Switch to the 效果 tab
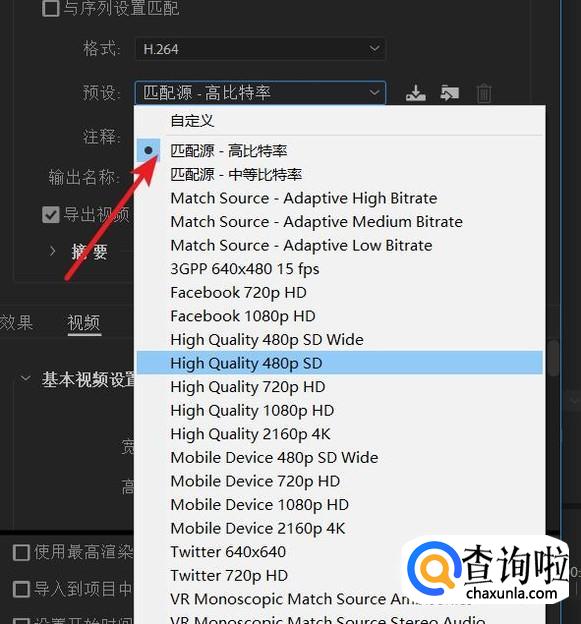The height and width of the screenshot is (624, 581). click(x=16, y=322)
